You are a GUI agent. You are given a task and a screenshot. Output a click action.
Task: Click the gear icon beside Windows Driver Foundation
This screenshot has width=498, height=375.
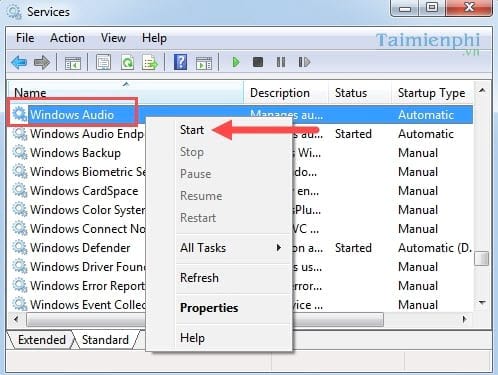click(20, 267)
